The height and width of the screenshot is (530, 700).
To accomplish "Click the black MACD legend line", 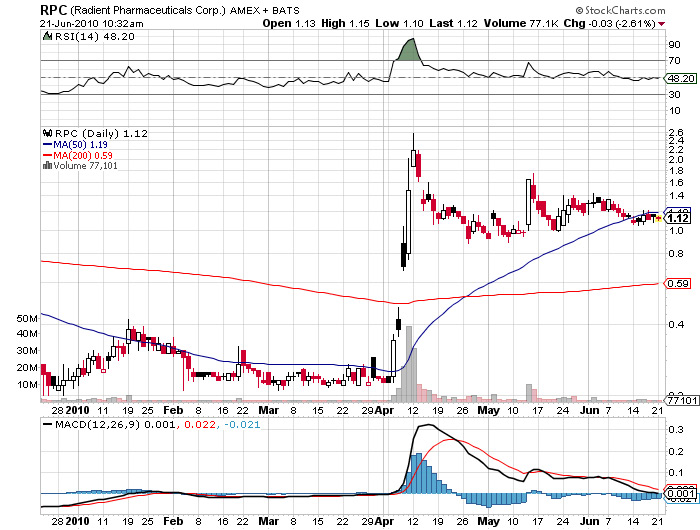I will (x=47, y=424).
